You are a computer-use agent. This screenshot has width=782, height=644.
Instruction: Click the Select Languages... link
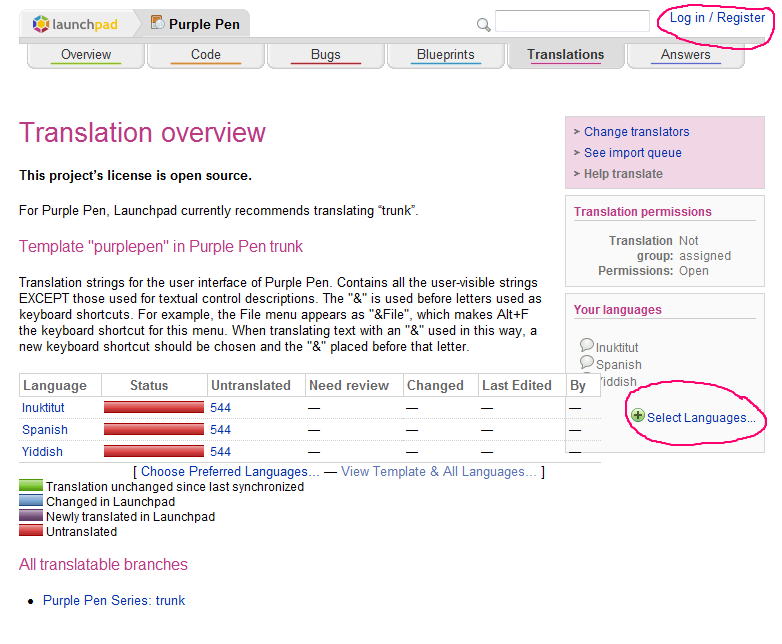[x=701, y=418]
